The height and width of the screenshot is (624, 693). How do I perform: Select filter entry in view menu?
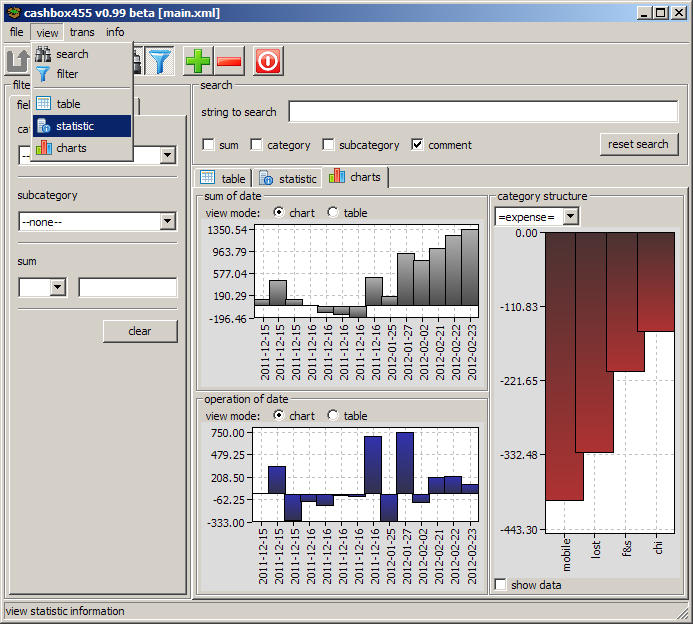click(67, 74)
